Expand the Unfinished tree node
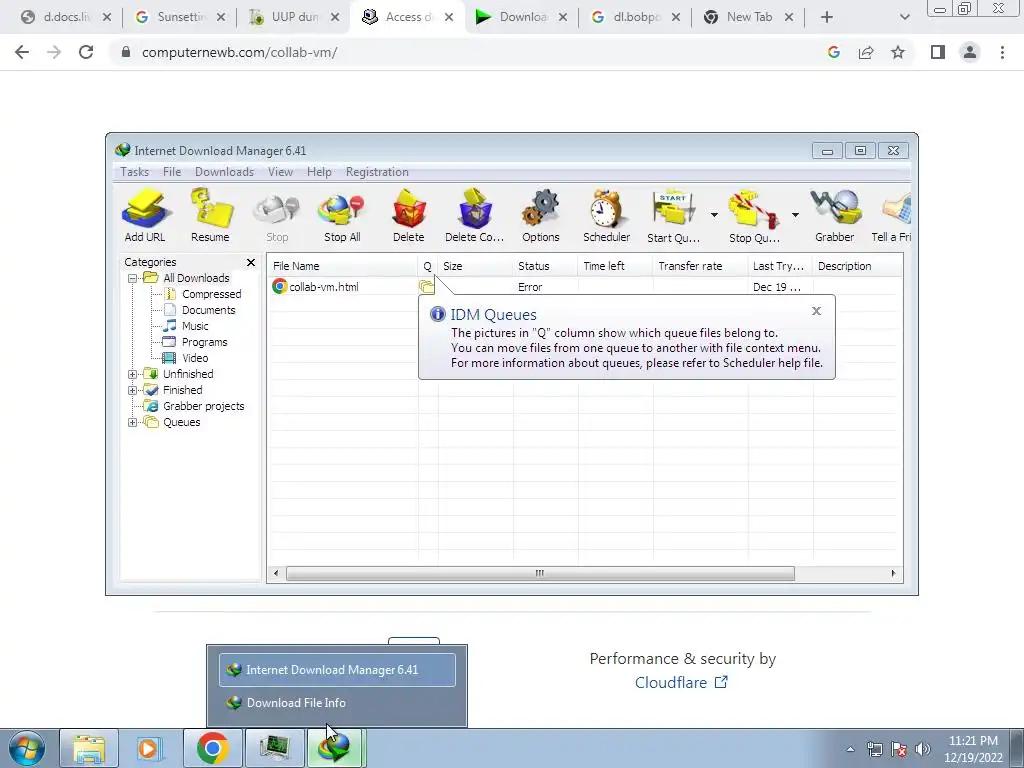Image resolution: width=1024 pixels, height=768 pixels. 133,374
